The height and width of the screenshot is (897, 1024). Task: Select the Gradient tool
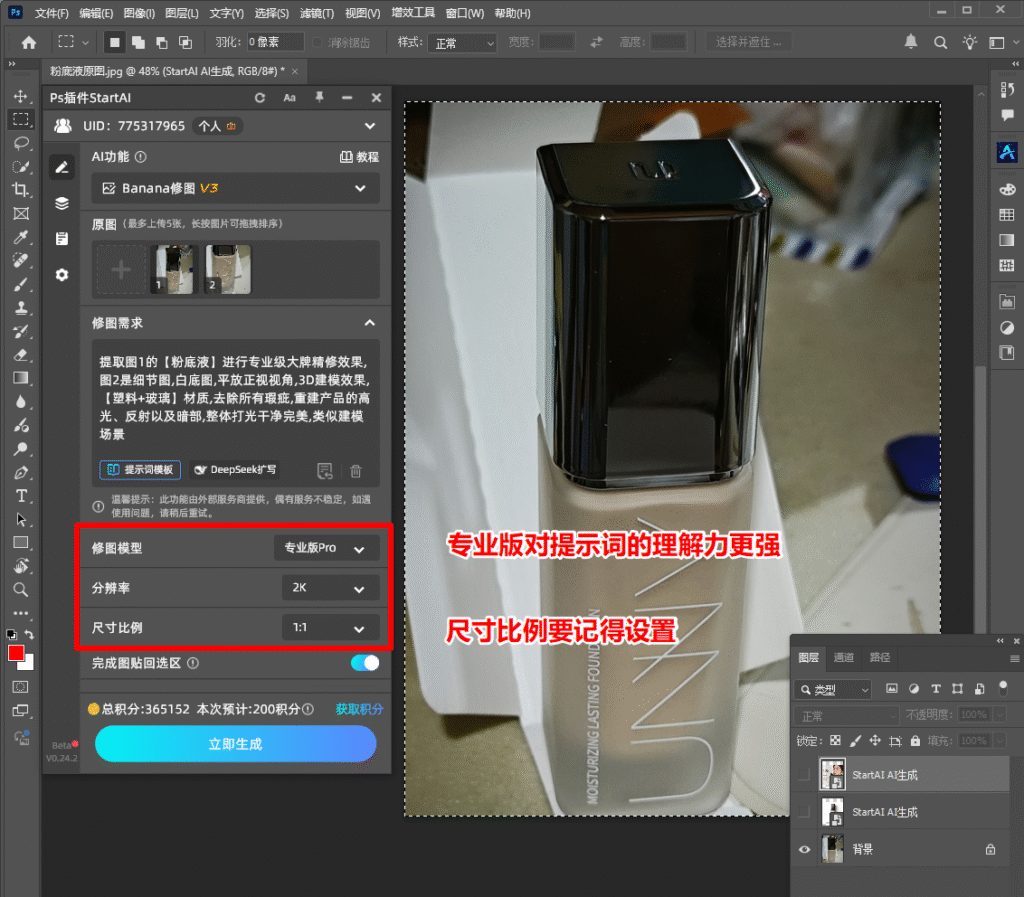coord(21,378)
